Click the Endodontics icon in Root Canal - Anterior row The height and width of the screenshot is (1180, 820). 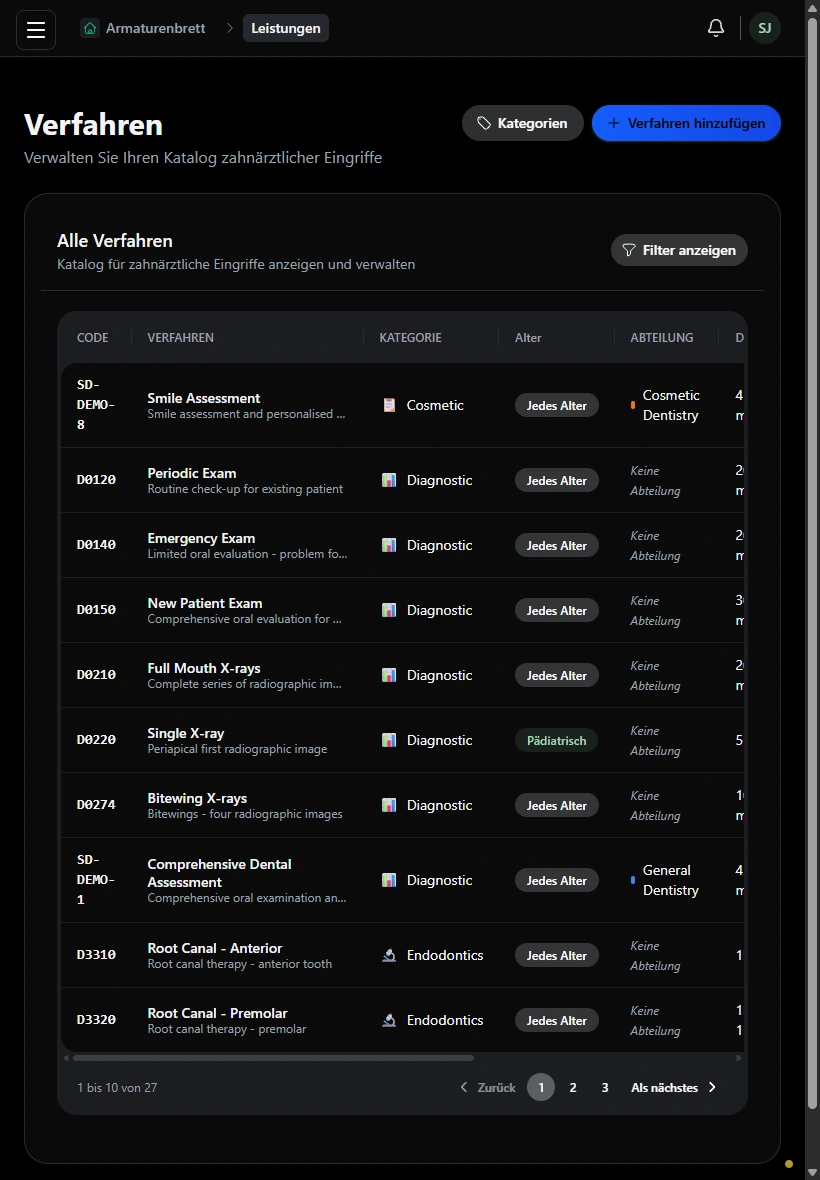(389, 955)
